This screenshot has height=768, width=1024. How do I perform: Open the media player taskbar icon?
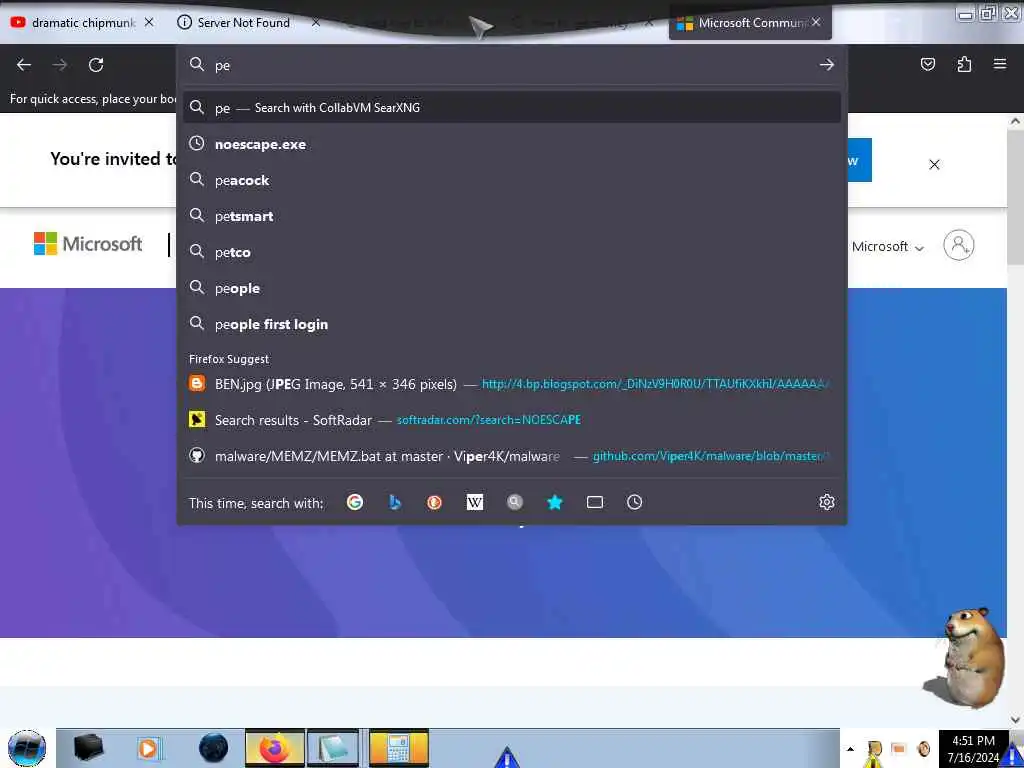(148, 748)
